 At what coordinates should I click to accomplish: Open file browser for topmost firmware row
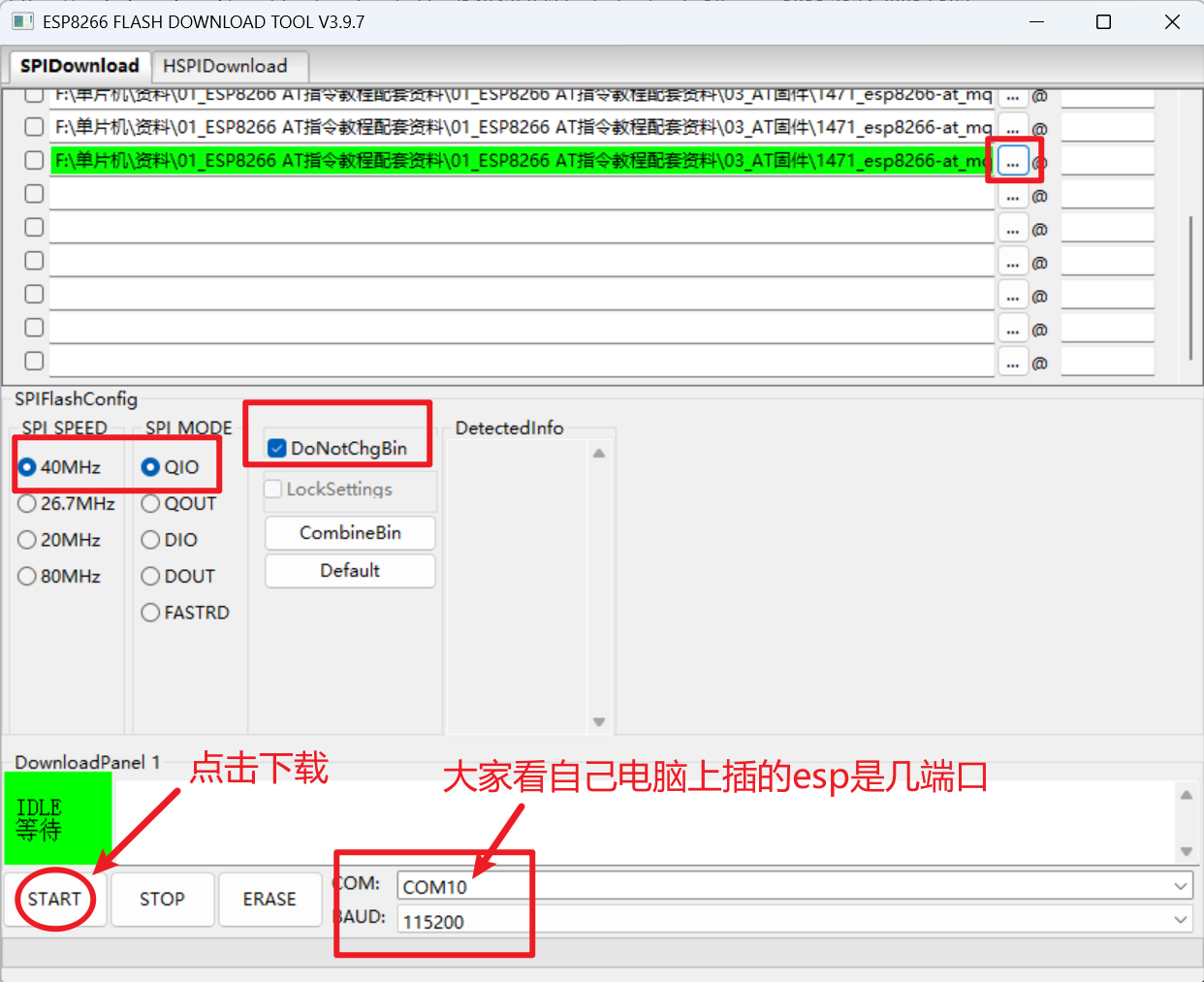(1012, 95)
